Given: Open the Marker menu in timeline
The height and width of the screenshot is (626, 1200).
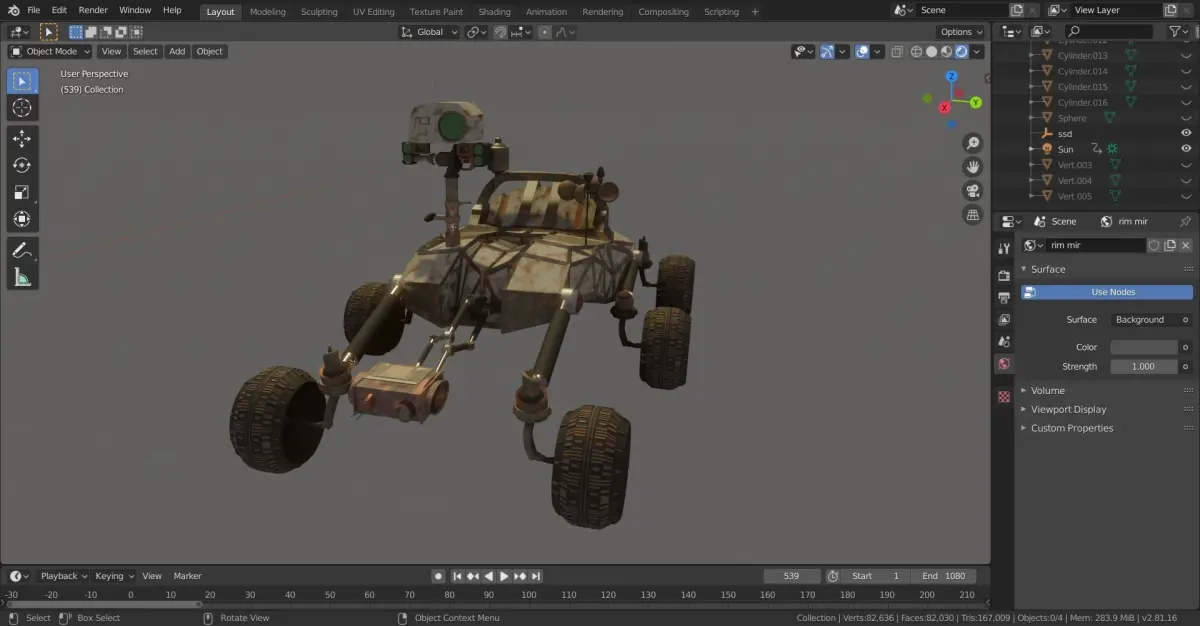Looking at the screenshot, I should pyautogui.click(x=188, y=576).
